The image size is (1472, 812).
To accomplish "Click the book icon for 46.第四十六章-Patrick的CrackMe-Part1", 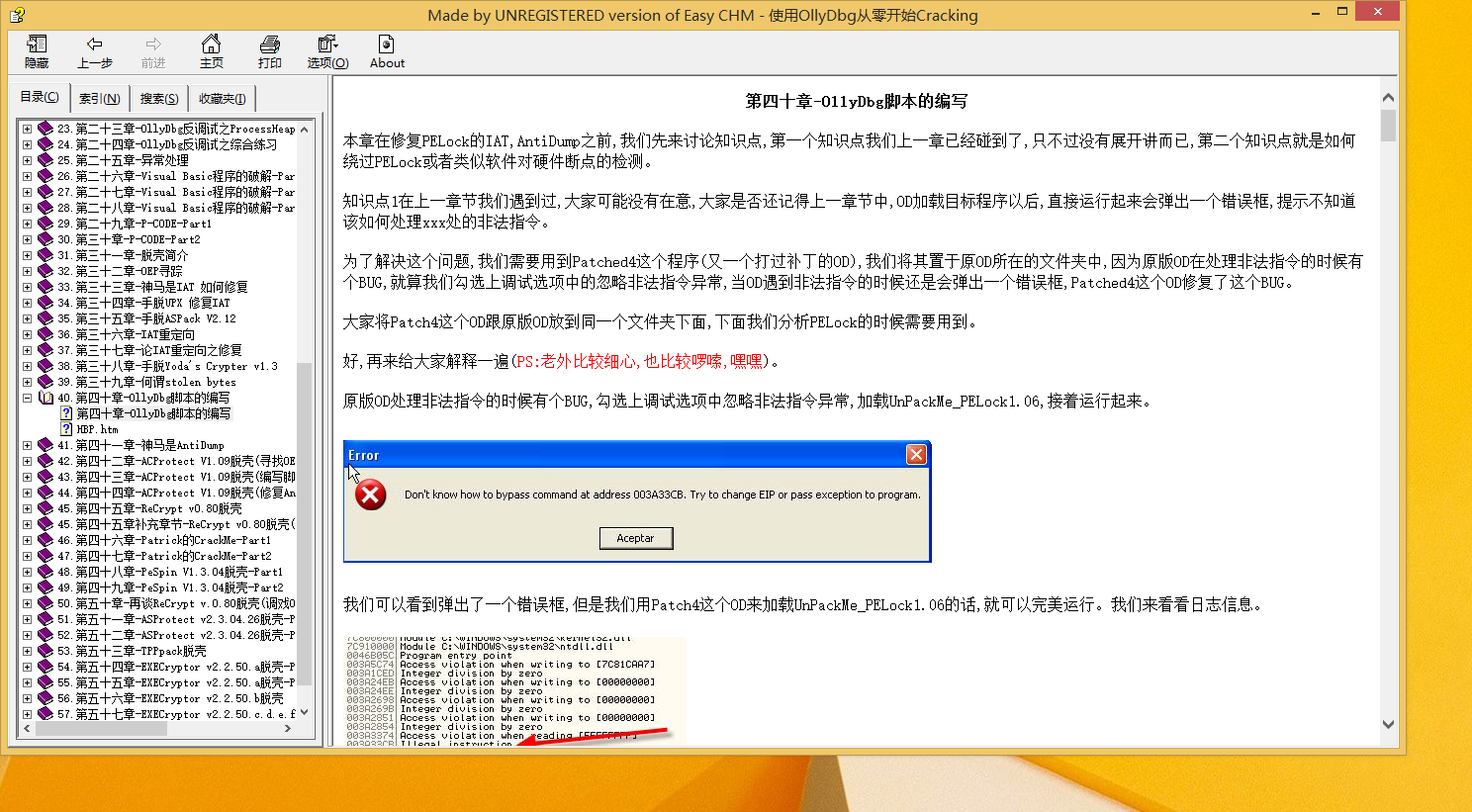I will point(46,540).
